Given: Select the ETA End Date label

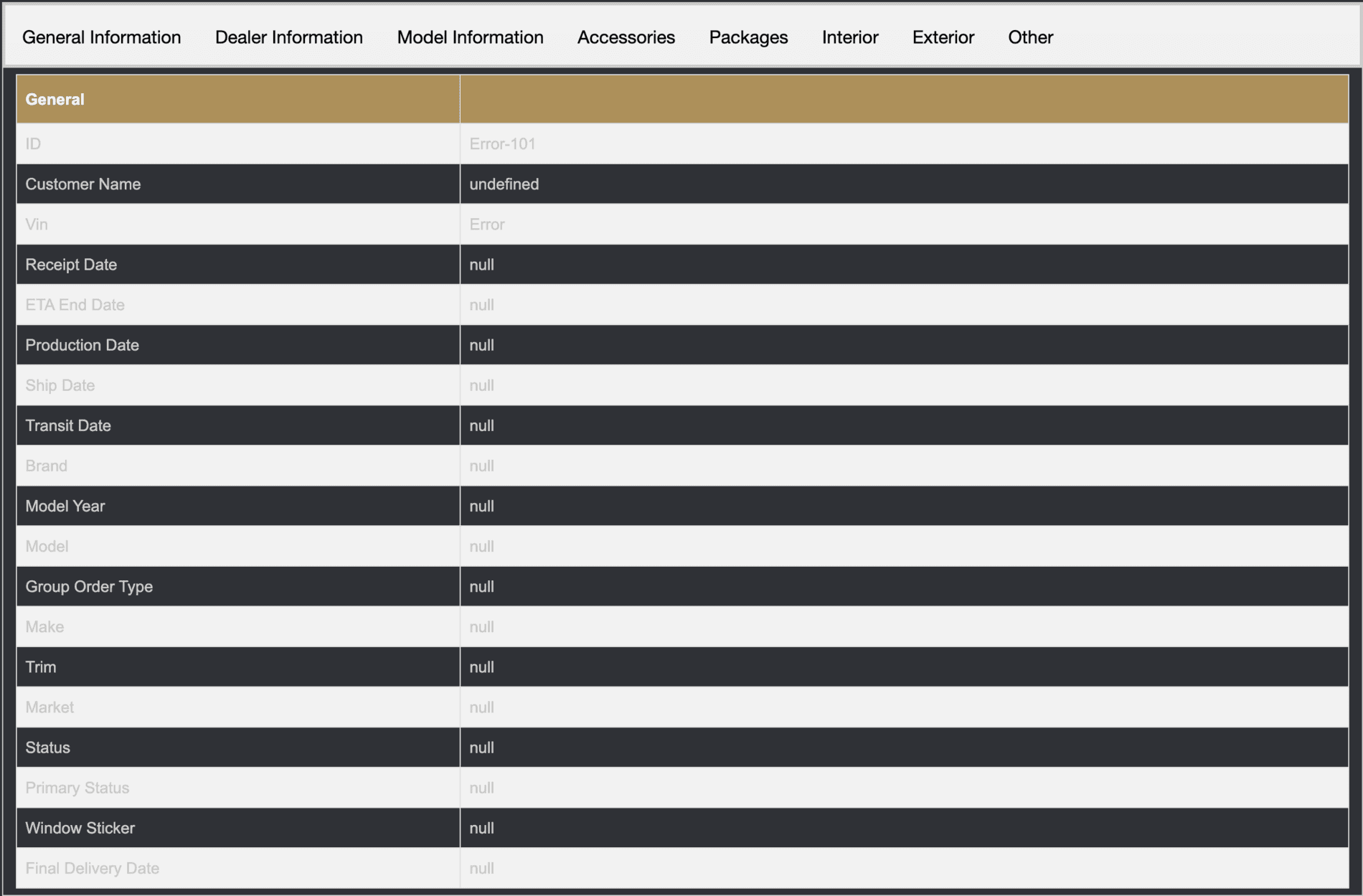Looking at the screenshot, I should tap(75, 305).
